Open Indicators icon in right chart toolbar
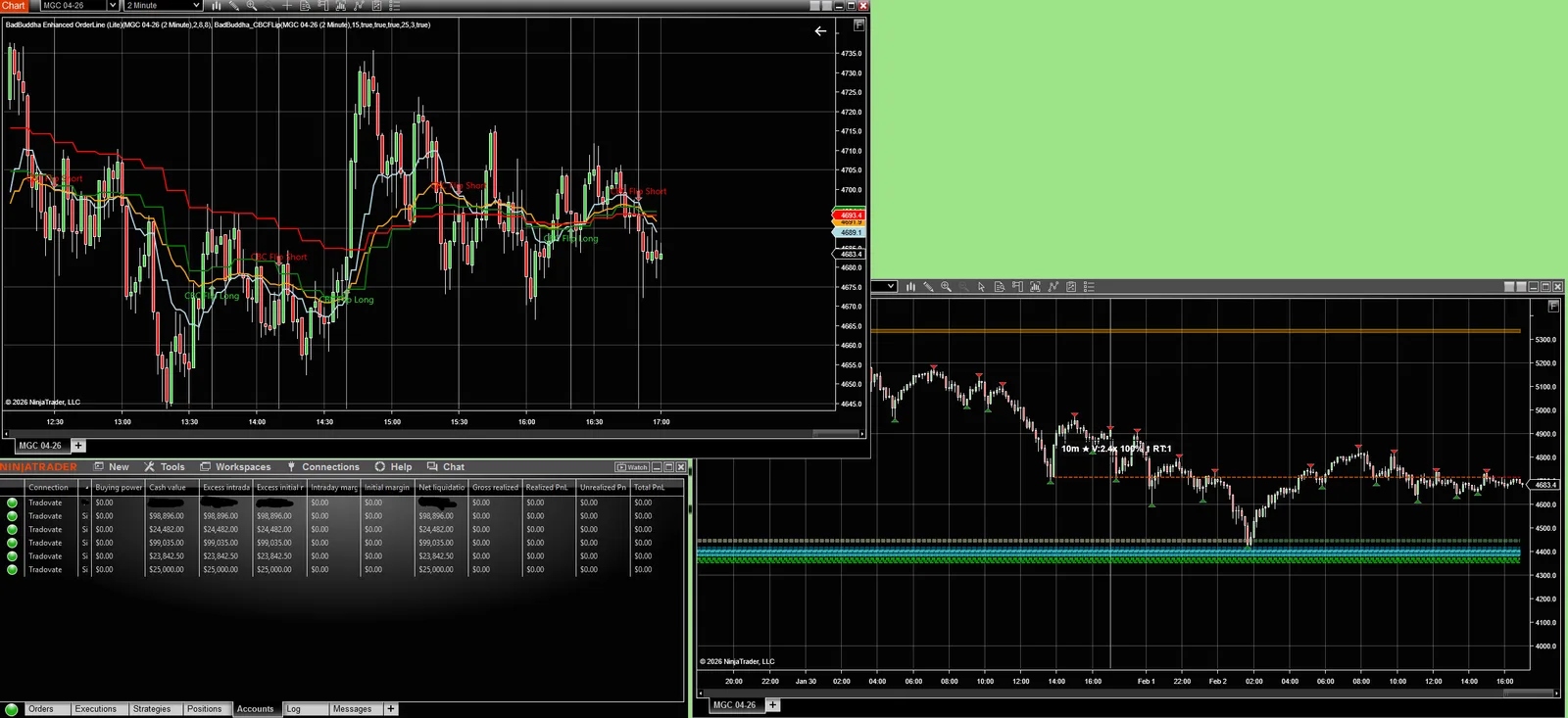Image resolution: width=1568 pixels, height=718 pixels. click(1035, 287)
